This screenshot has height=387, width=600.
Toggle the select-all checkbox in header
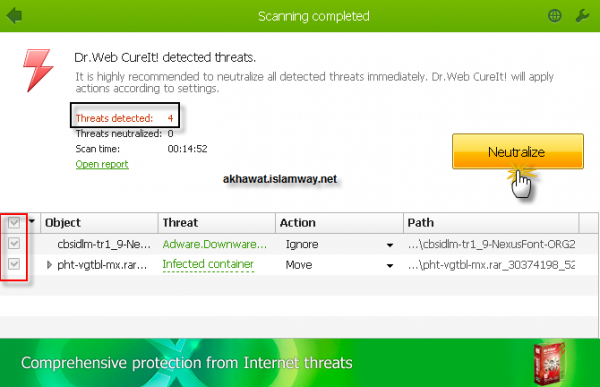[14, 222]
